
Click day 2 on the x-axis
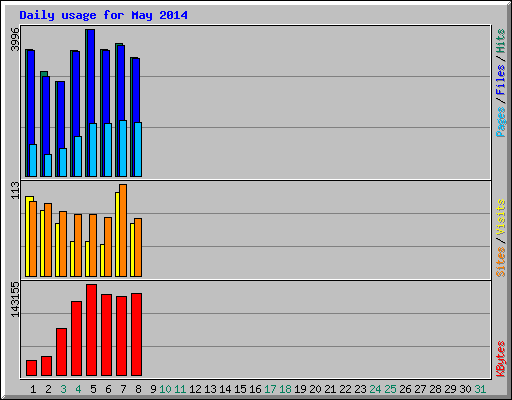(48, 389)
